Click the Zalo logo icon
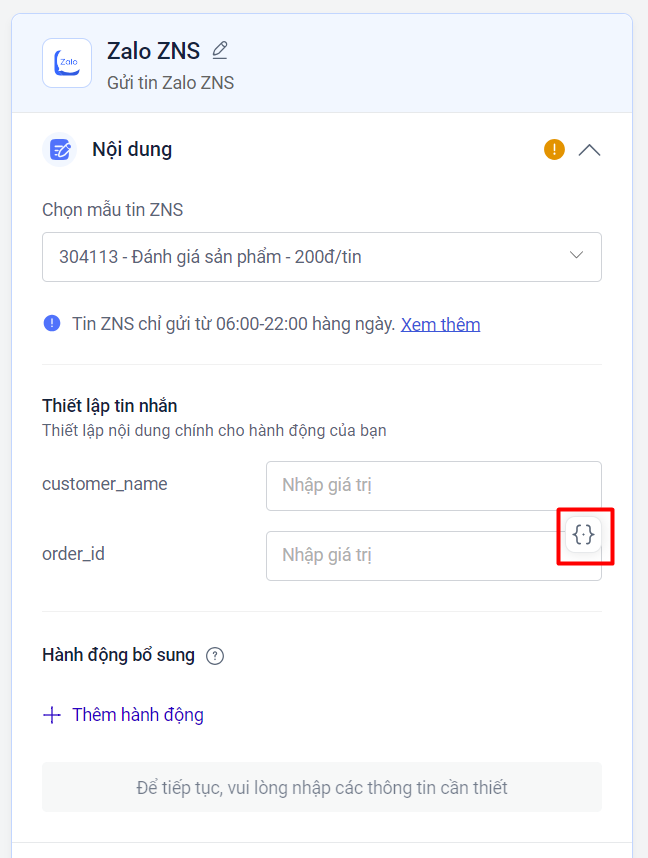The height and width of the screenshot is (858, 648). click(x=67, y=63)
